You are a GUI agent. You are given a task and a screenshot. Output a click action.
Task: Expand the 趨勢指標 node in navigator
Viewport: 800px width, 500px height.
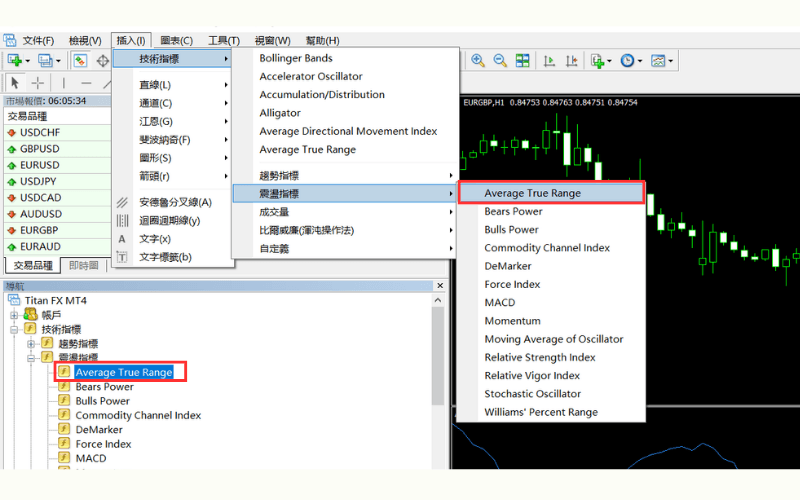click(x=31, y=344)
